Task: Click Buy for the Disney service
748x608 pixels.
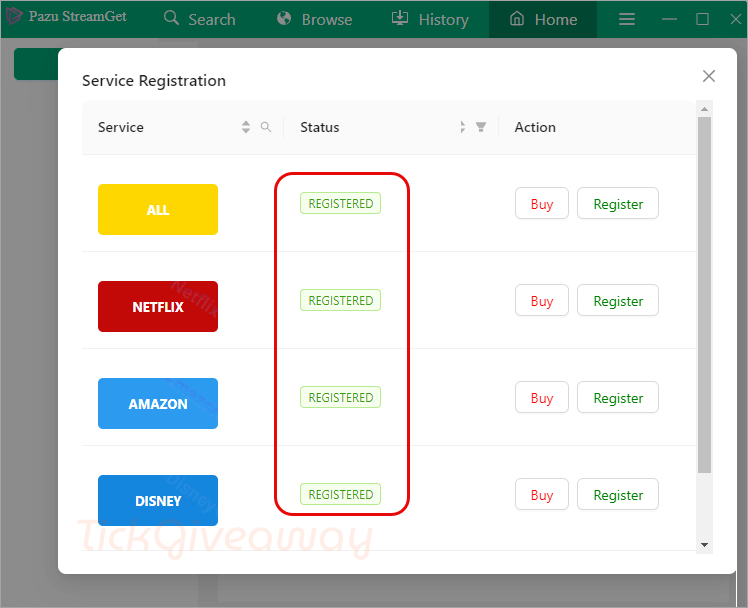Action: pyautogui.click(x=542, y=495)
